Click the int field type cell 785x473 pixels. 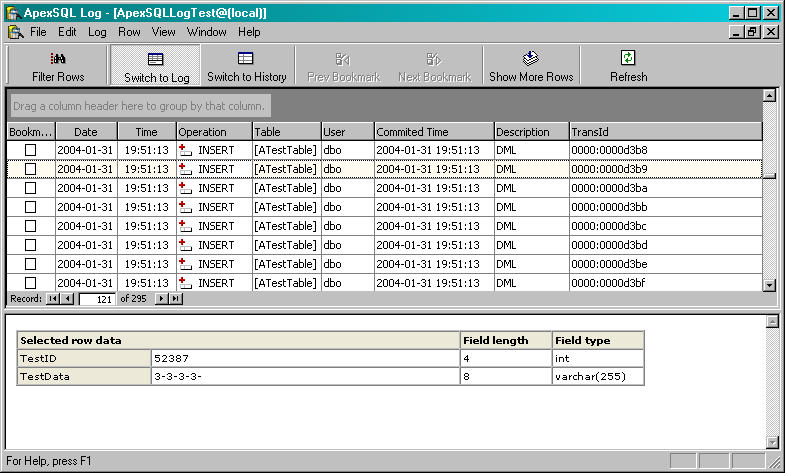click(x=598, y=358)
